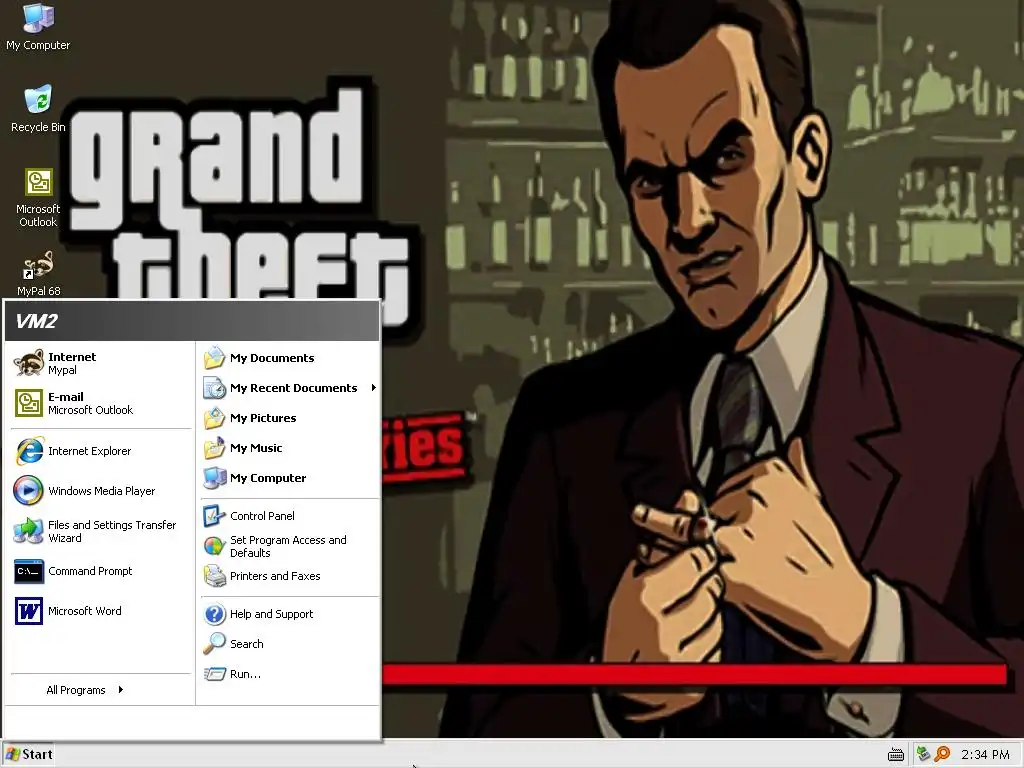The height and width of the screenshot is (768, 1024).
Task: Click the Run... label
Action: click(x=245, y=674)
